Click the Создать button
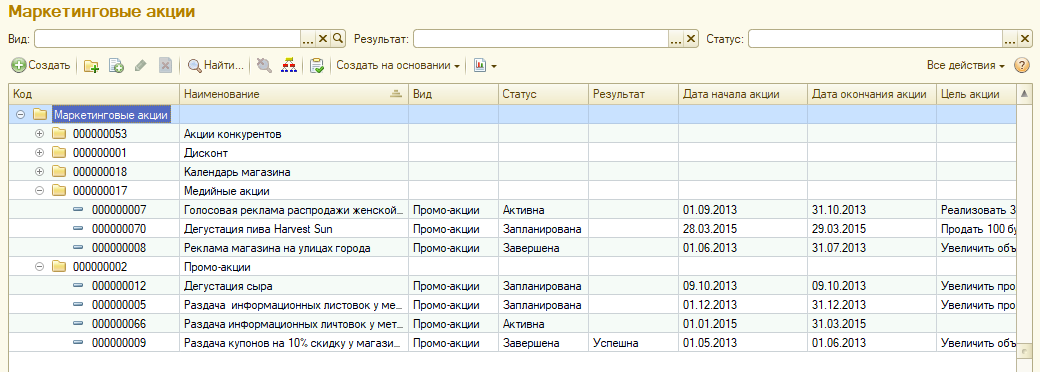The height and width of the screenshot is (372, 1040). coord(41,66)
